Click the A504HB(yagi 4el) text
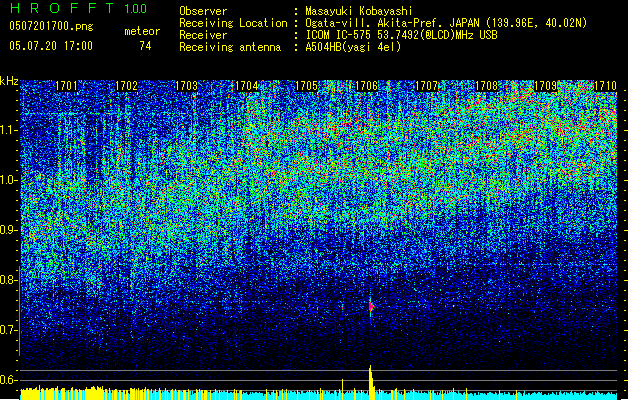The height and width of the screenshot is (400, 629). (353, 47)
